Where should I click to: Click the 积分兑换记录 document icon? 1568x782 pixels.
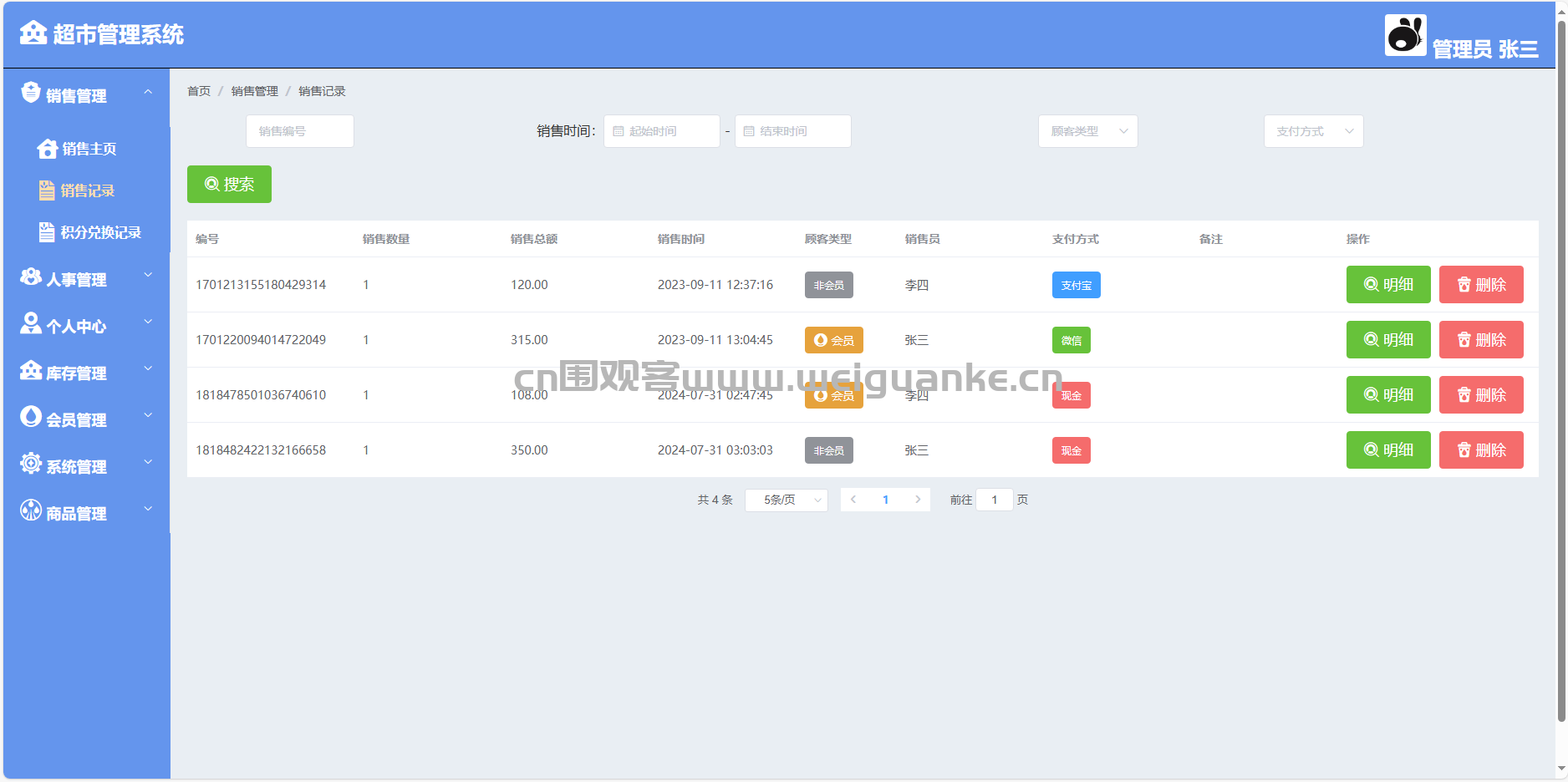(x=47, y=232)
